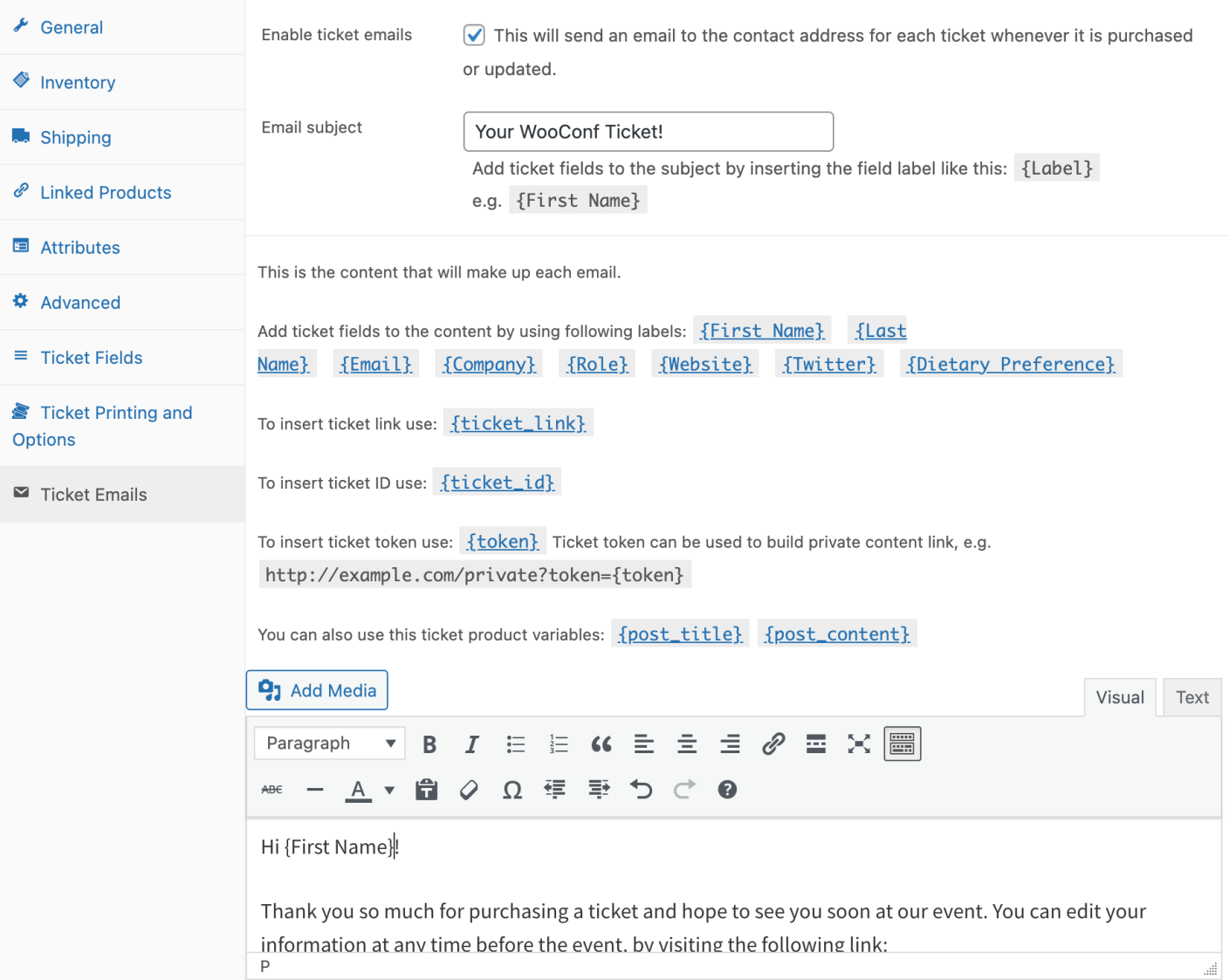Switch to distraction-free fullscreen editing
The height and width of the screenshot is (980, 1229).
859,744
